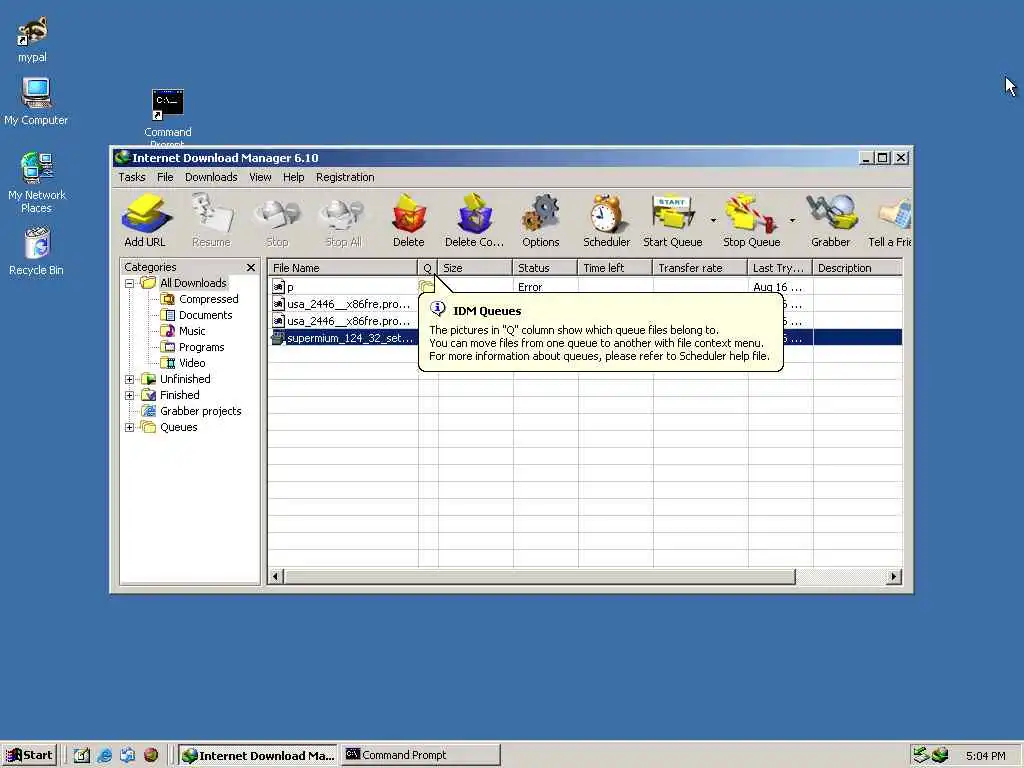Open the mypal desktop shortcut
1024x768 pixels.
click(x=32, y=39)
